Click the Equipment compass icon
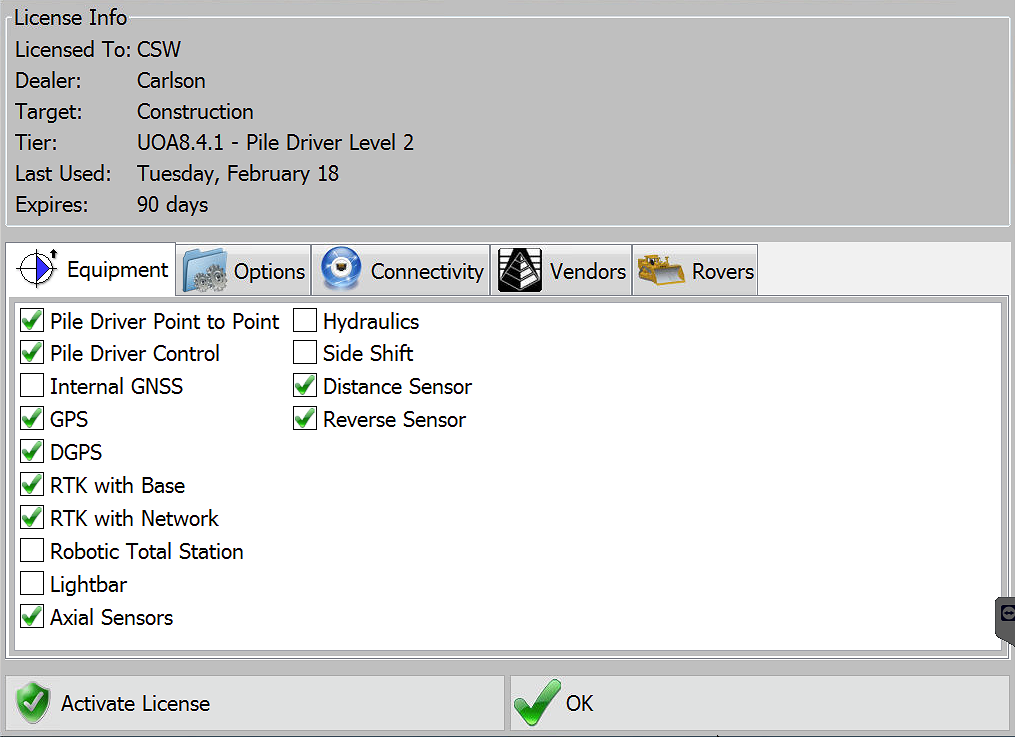The width and height of the screenshot is (1015, 737). coord(37,269)
